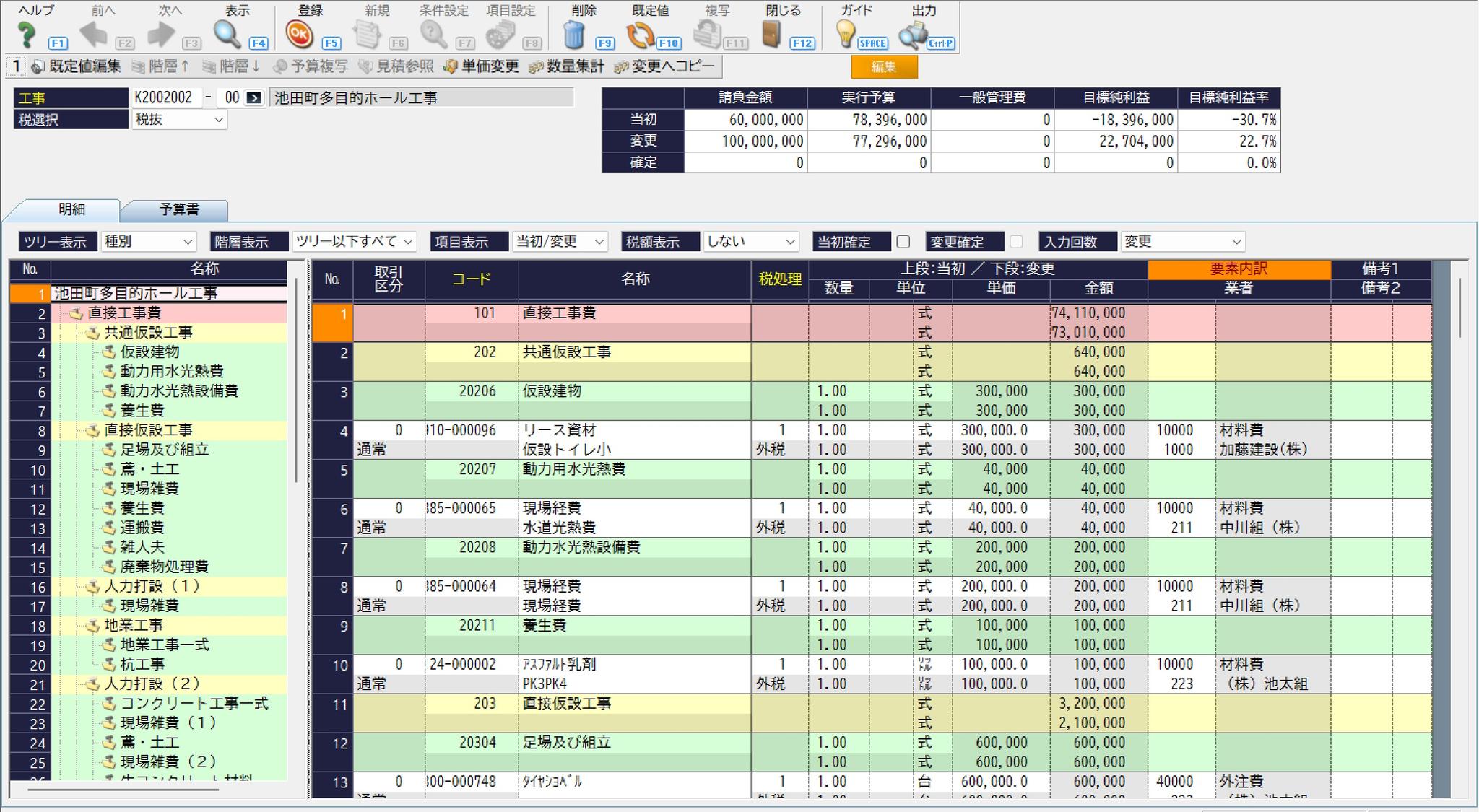Viewport: 1479px width, 812px height.
Task: Switch to the 明細 tab
Action: [71, 210]
